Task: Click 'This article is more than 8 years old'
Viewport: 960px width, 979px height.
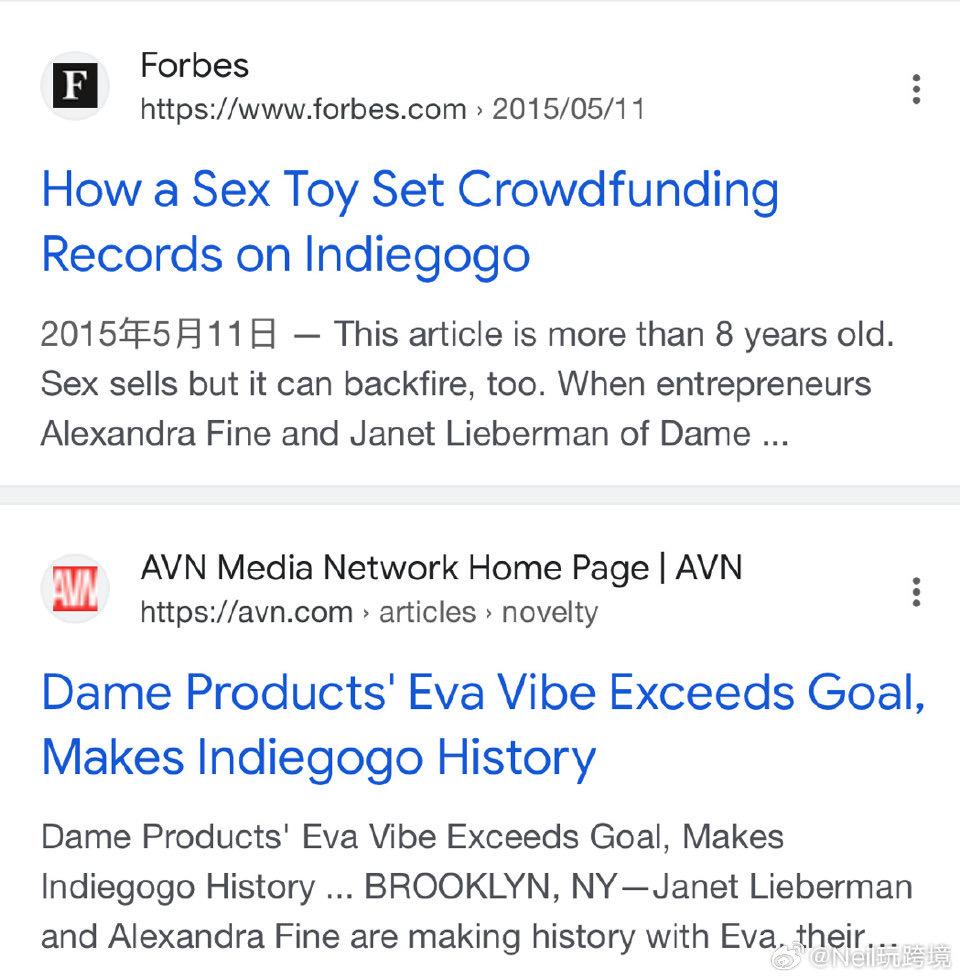Action: click(x=614, y=334)
